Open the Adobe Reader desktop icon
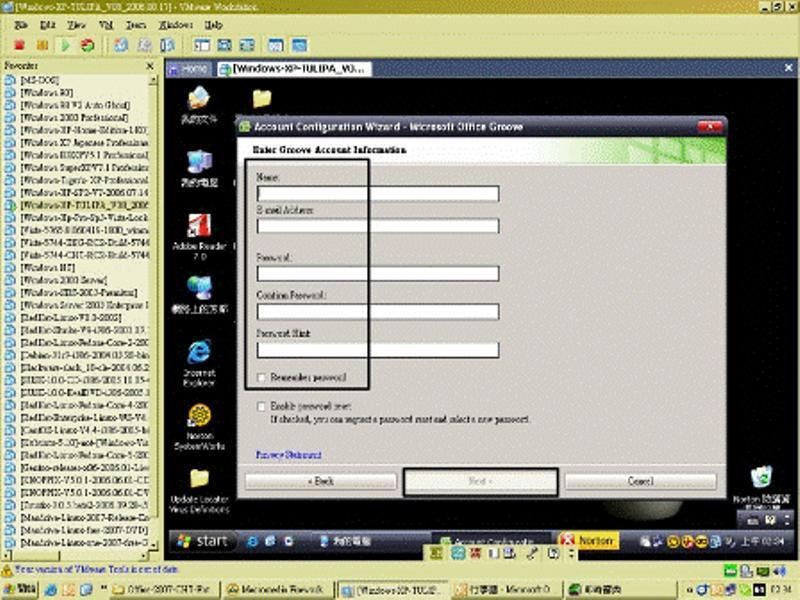The image size is (800, 600). 199,237
